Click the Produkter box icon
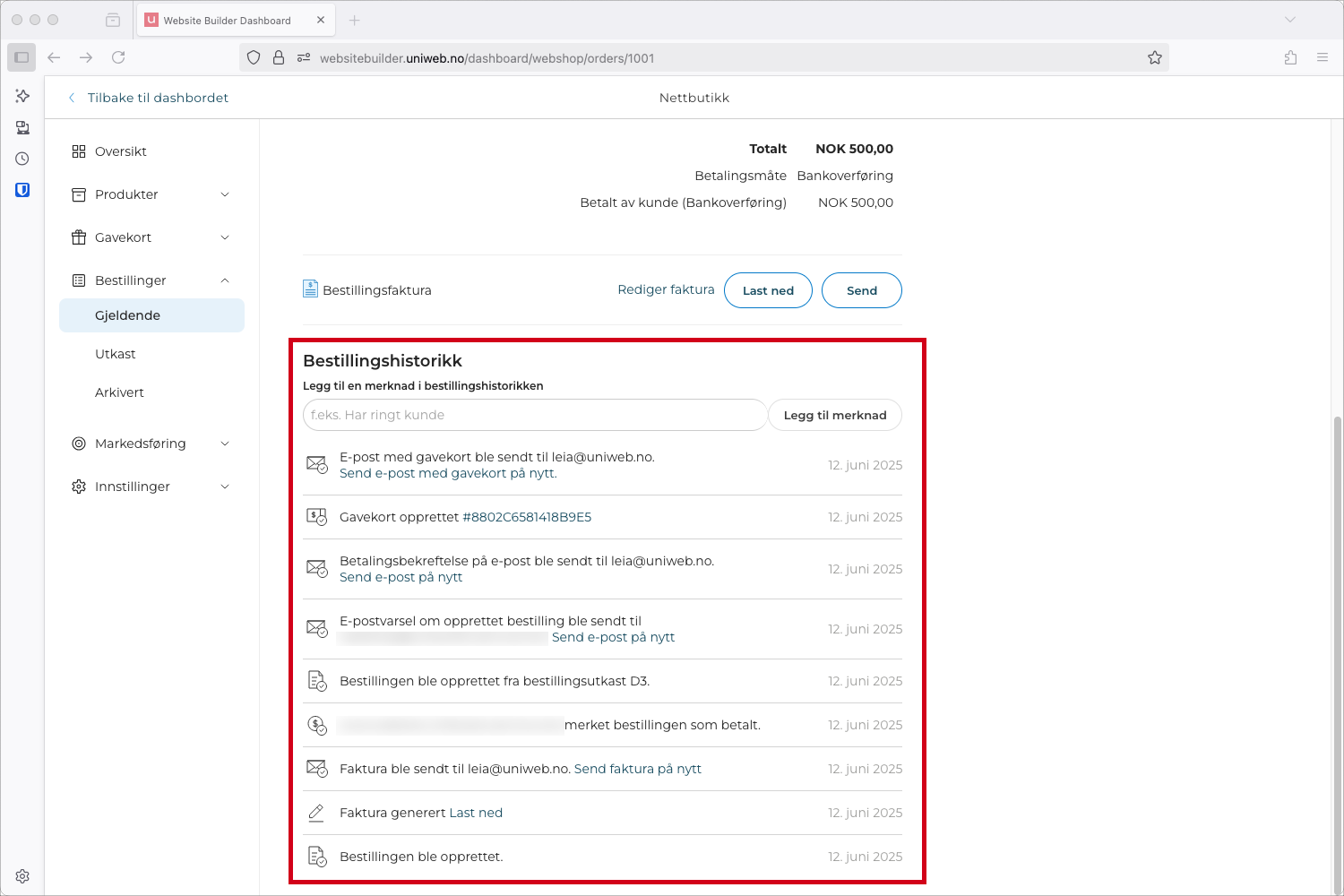This screenshot has height=896, width=1344. point(79,194)
